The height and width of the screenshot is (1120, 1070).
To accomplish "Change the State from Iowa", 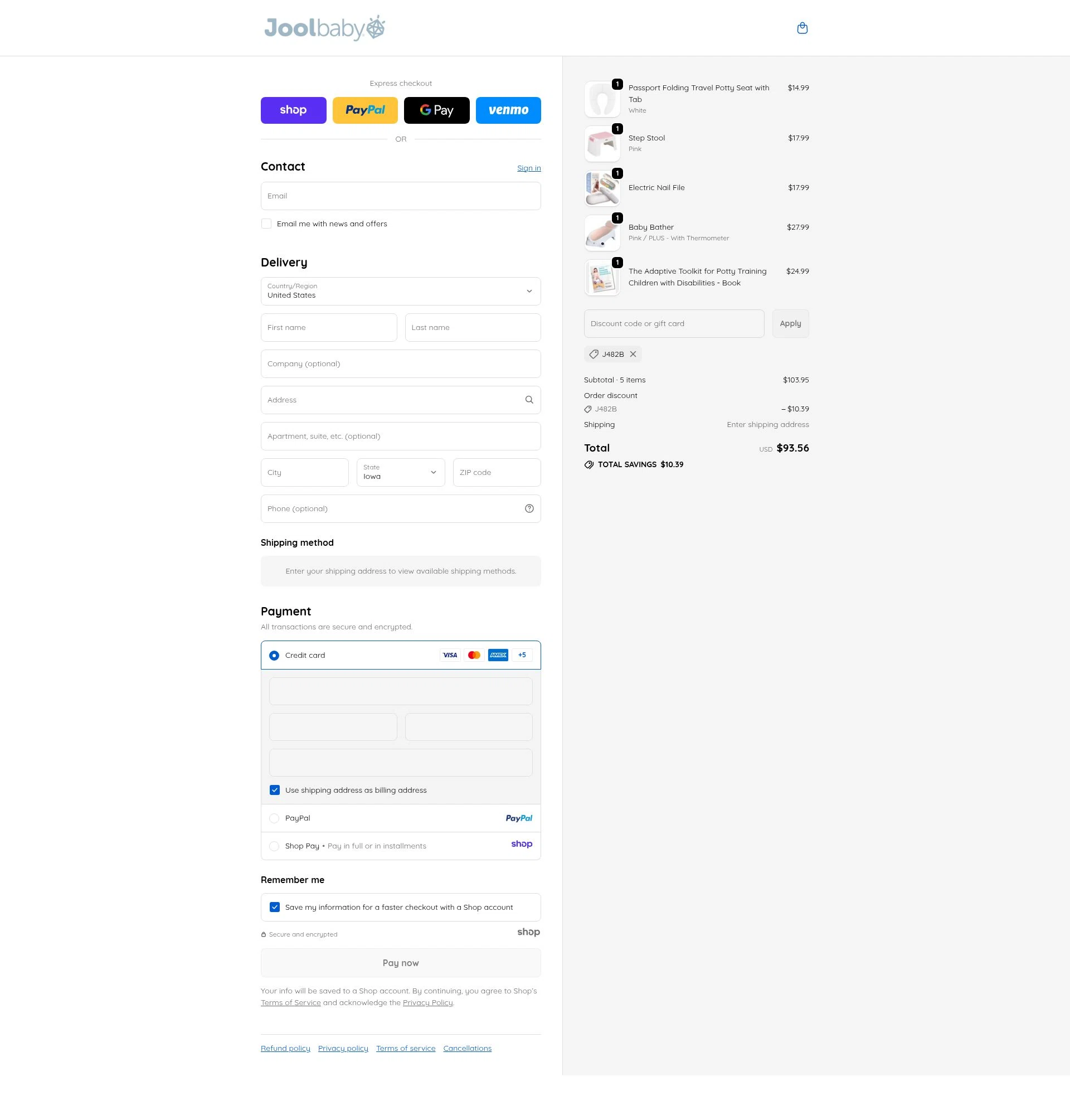I will click(400, 472).
